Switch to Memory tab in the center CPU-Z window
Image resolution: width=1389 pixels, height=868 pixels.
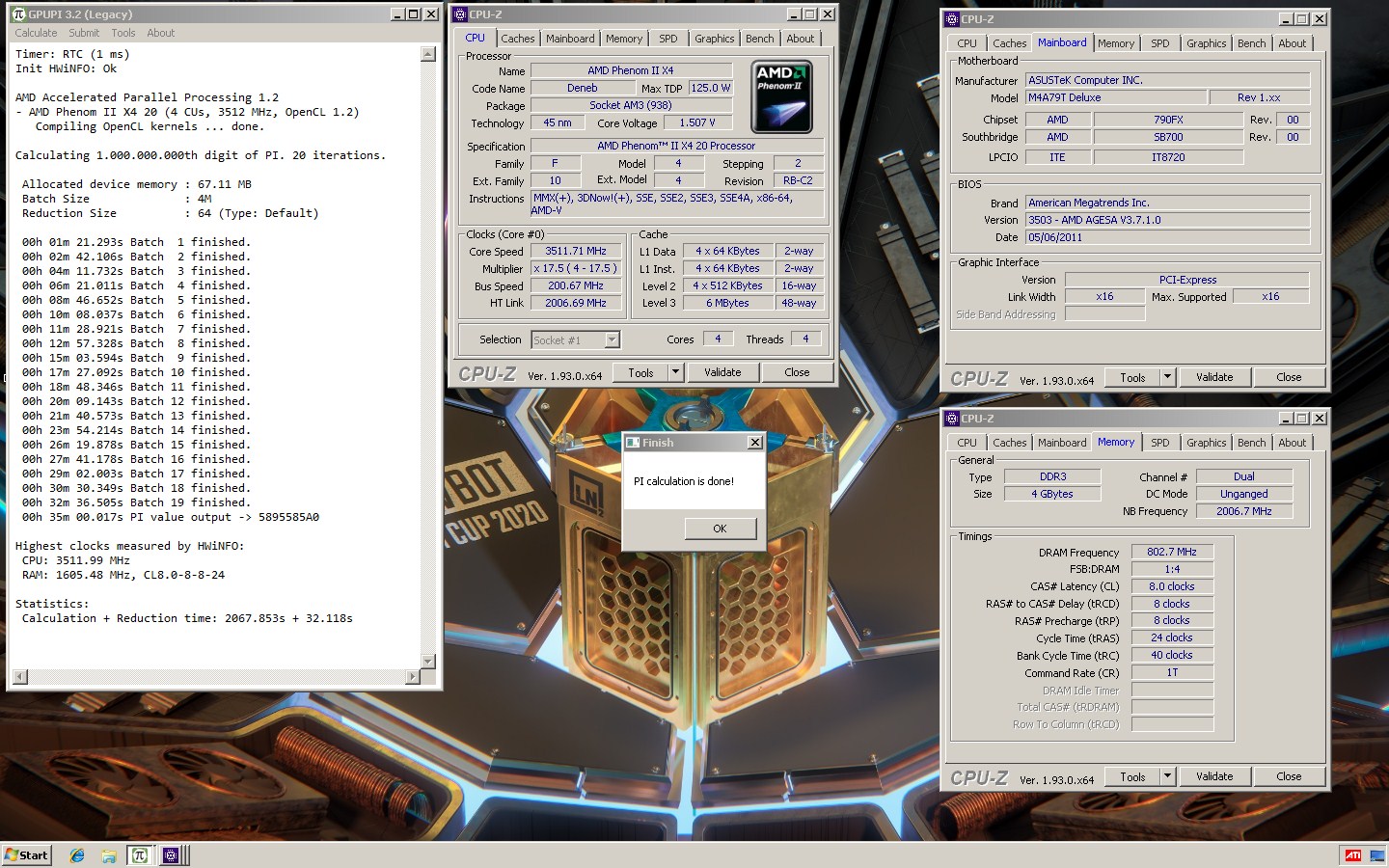[x=624, y=39]
